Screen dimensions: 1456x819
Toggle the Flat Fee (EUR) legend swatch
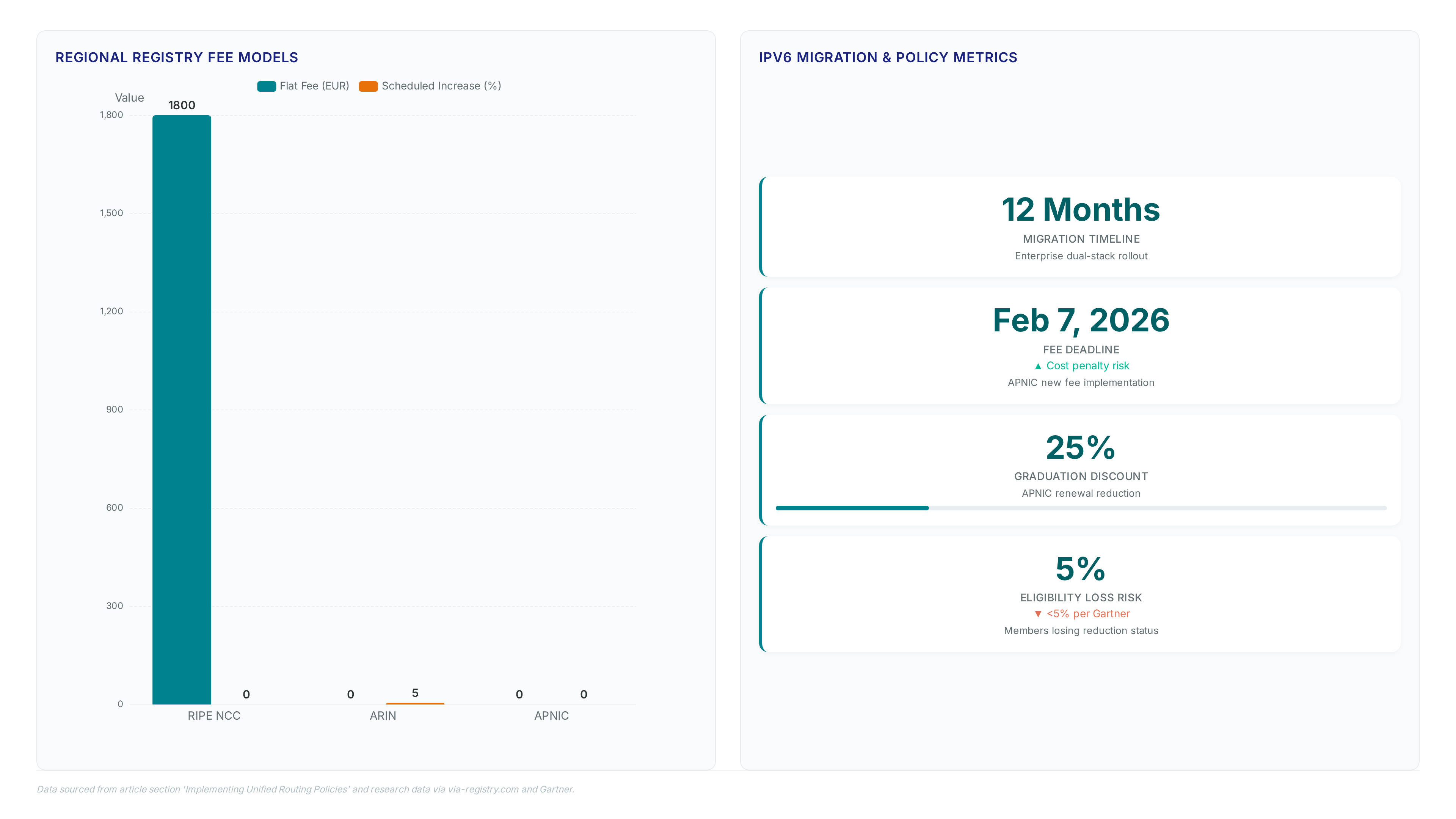[266, 86]
